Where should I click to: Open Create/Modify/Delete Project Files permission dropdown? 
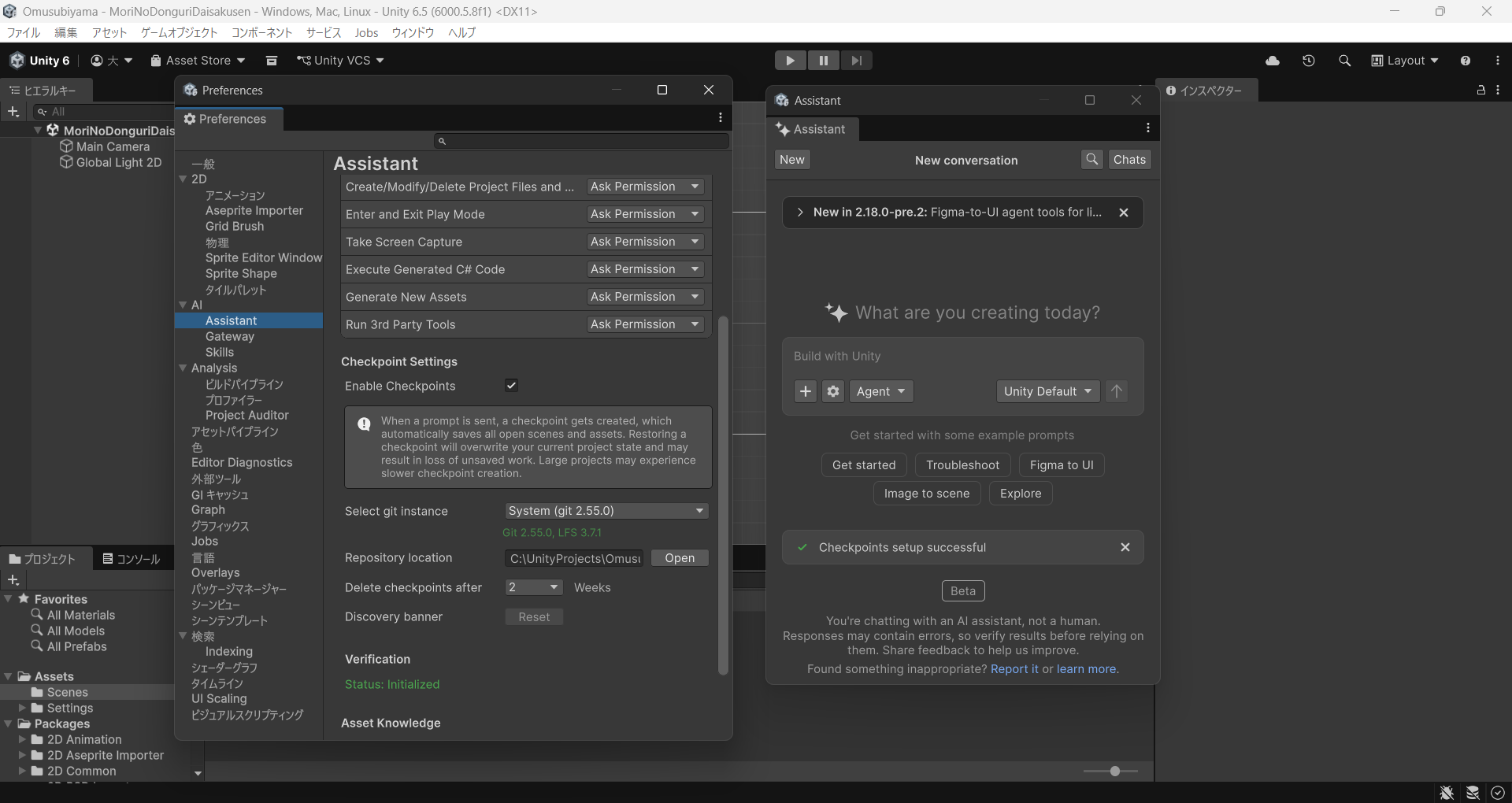click(645, 187)
